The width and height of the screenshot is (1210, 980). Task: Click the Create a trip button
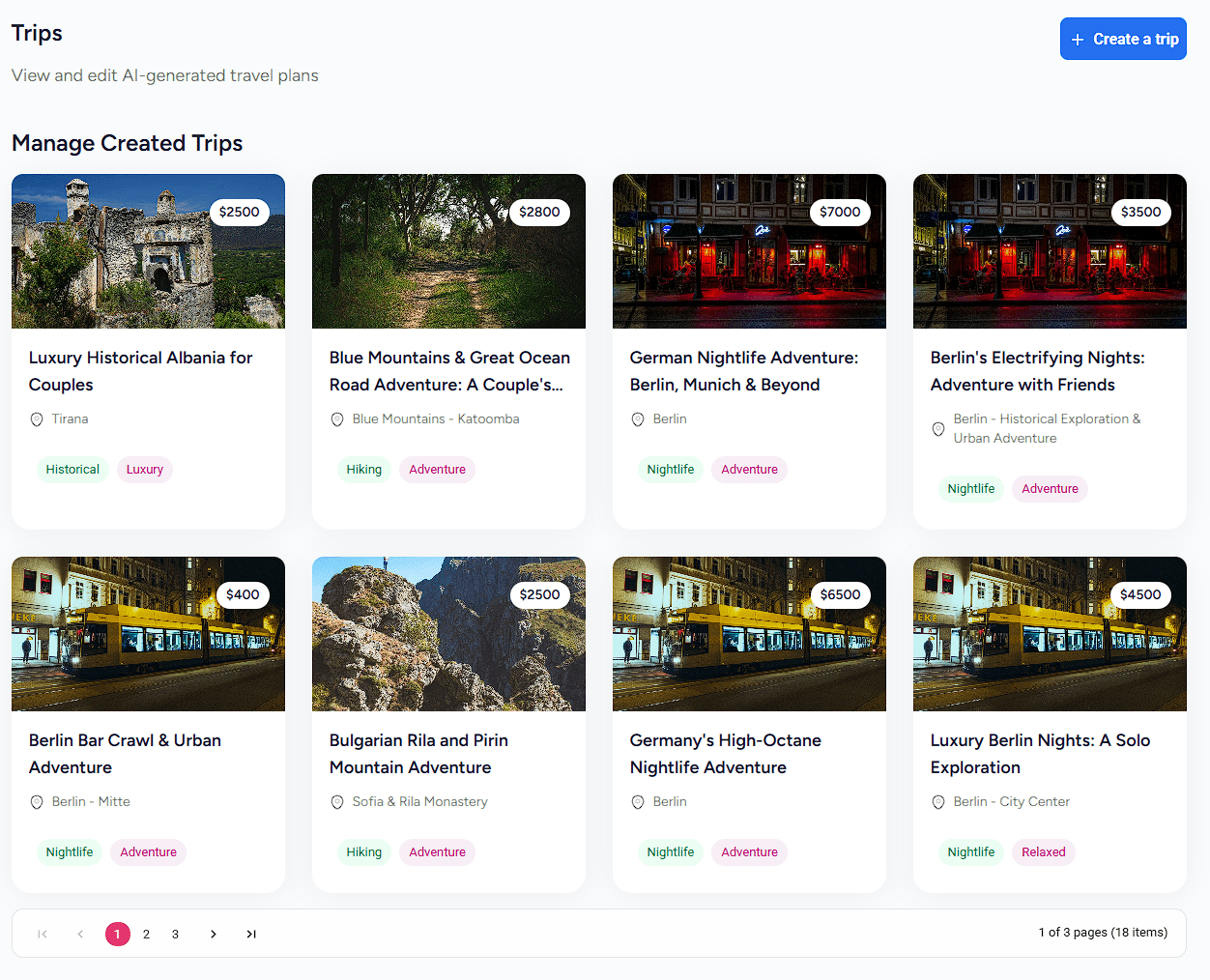1123,39
